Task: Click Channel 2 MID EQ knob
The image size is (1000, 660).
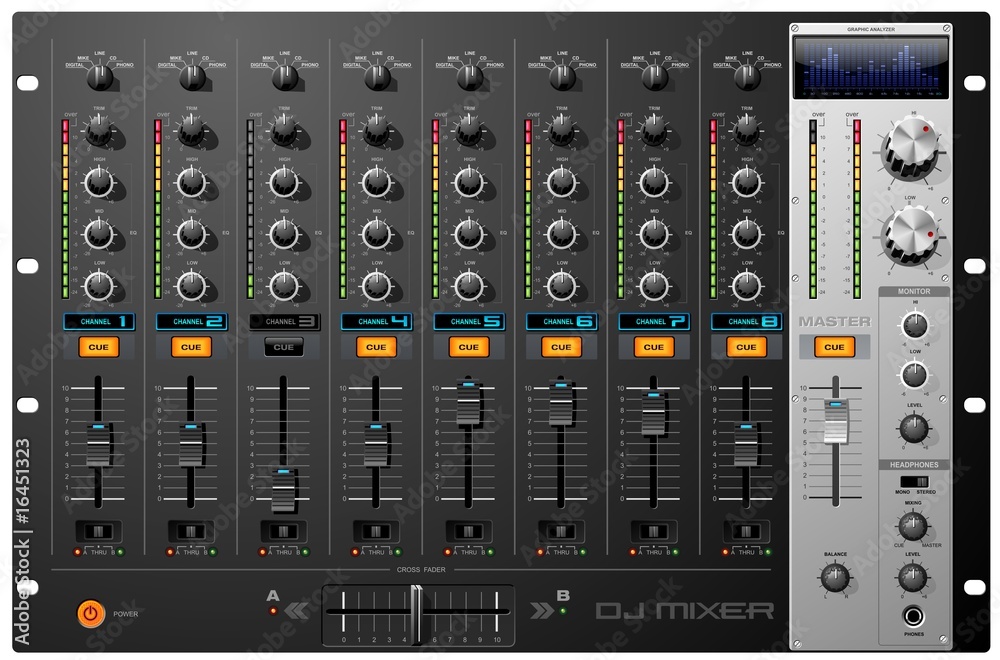Action: tap(191, 234)
